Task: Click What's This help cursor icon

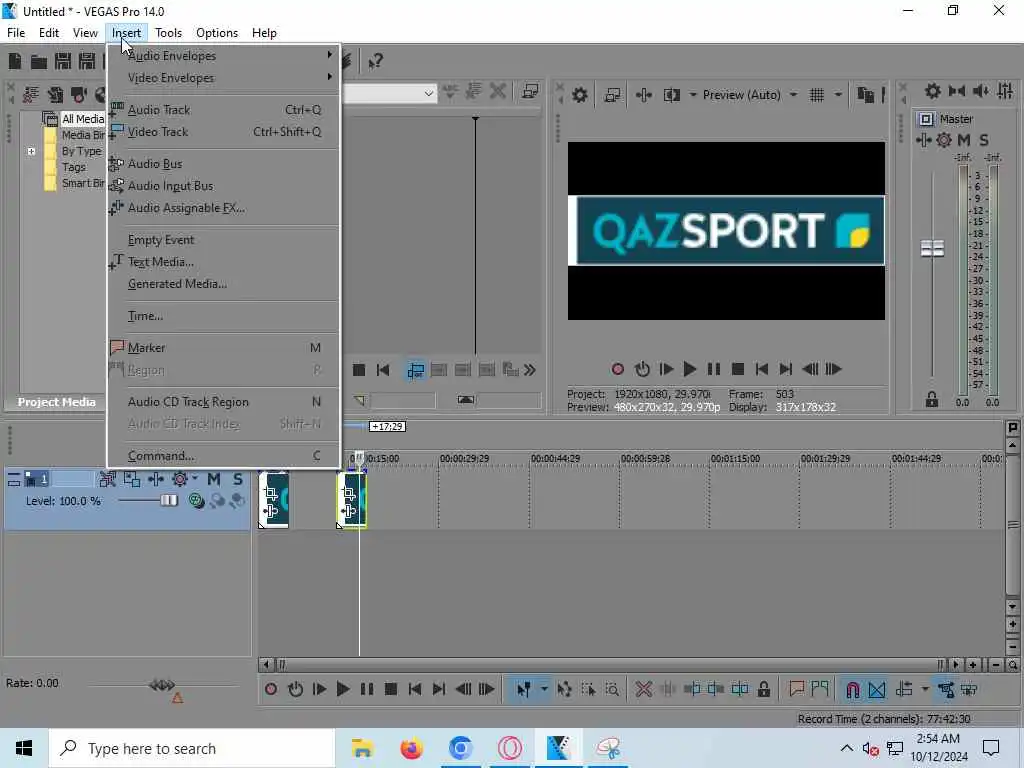Action: coord(376,61)
